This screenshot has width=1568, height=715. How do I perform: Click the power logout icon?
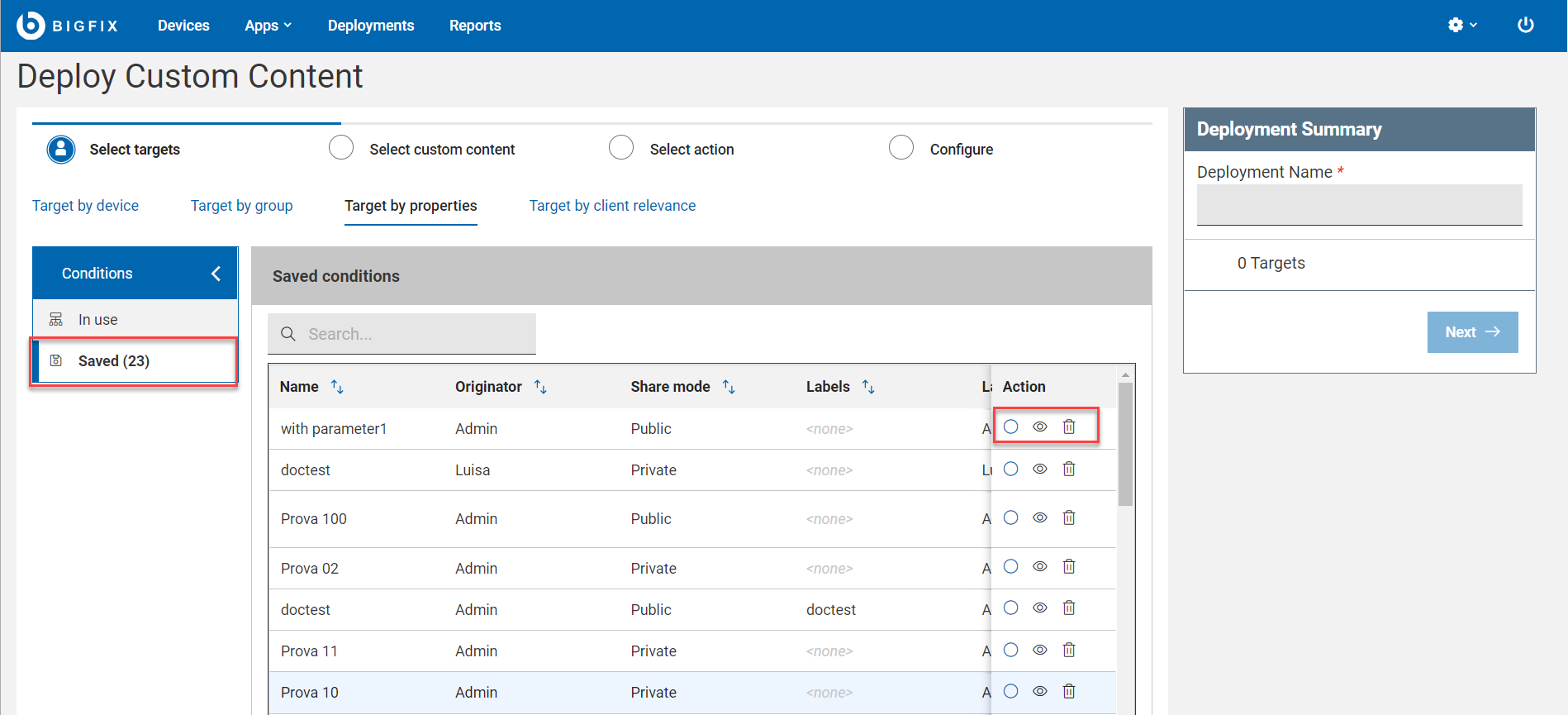tap(1525, 26)
